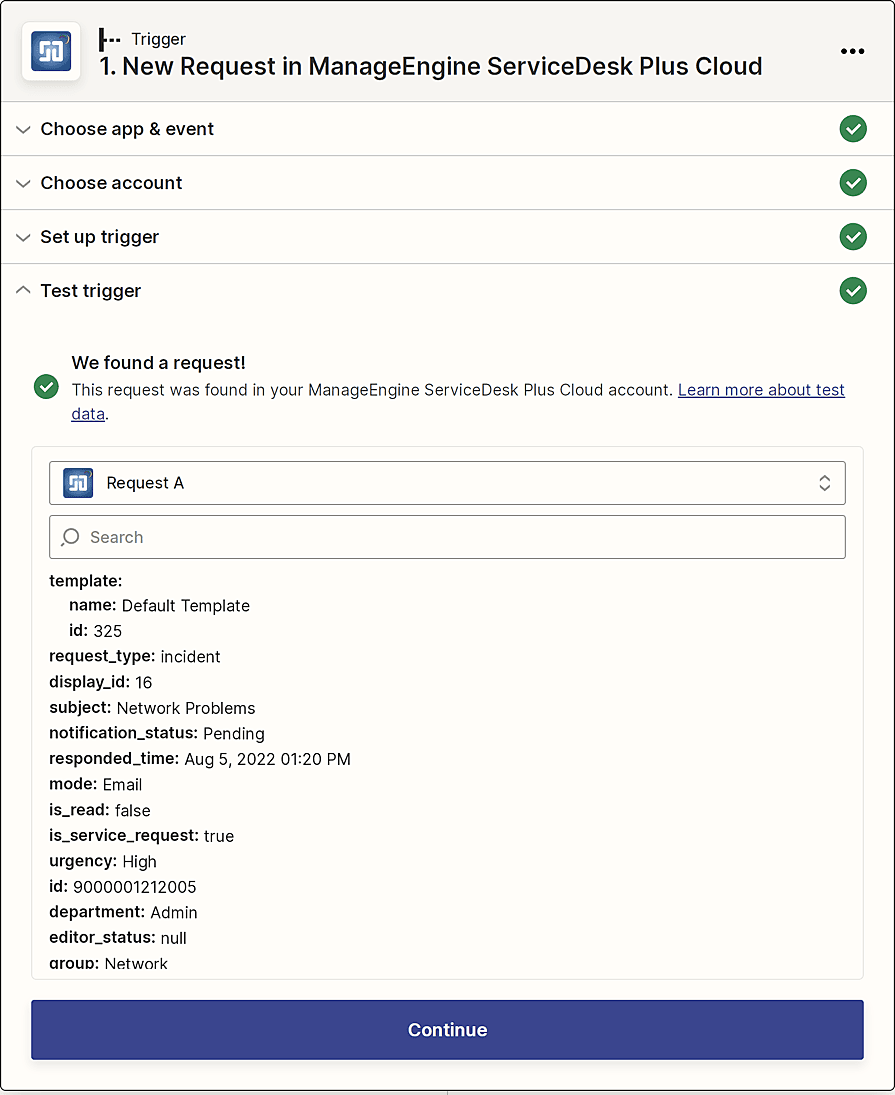Focus the Search input field
895x1095 pixels.
click(x=460, y=537)
